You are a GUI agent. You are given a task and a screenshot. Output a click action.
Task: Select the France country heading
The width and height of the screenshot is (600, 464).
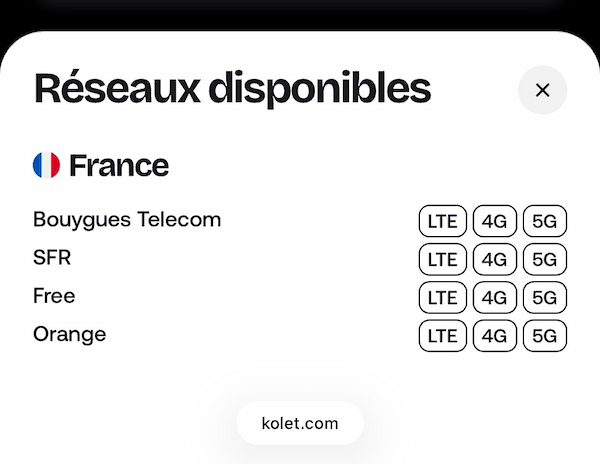pyautogui.click(x=119, y=166)
